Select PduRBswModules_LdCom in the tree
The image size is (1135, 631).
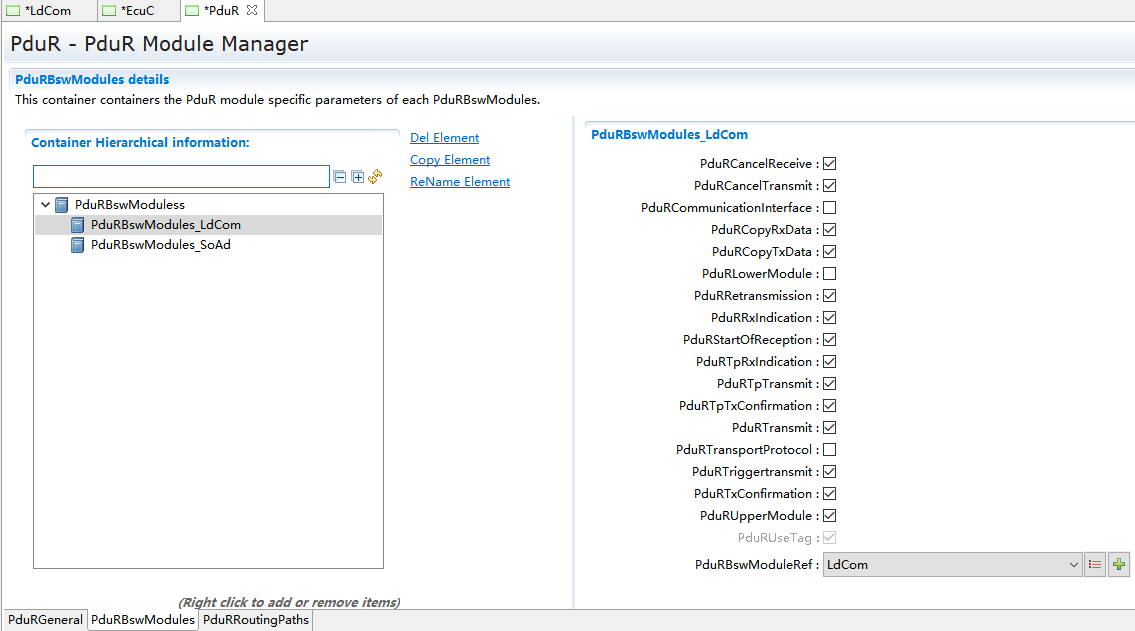(x=165, y=225)
